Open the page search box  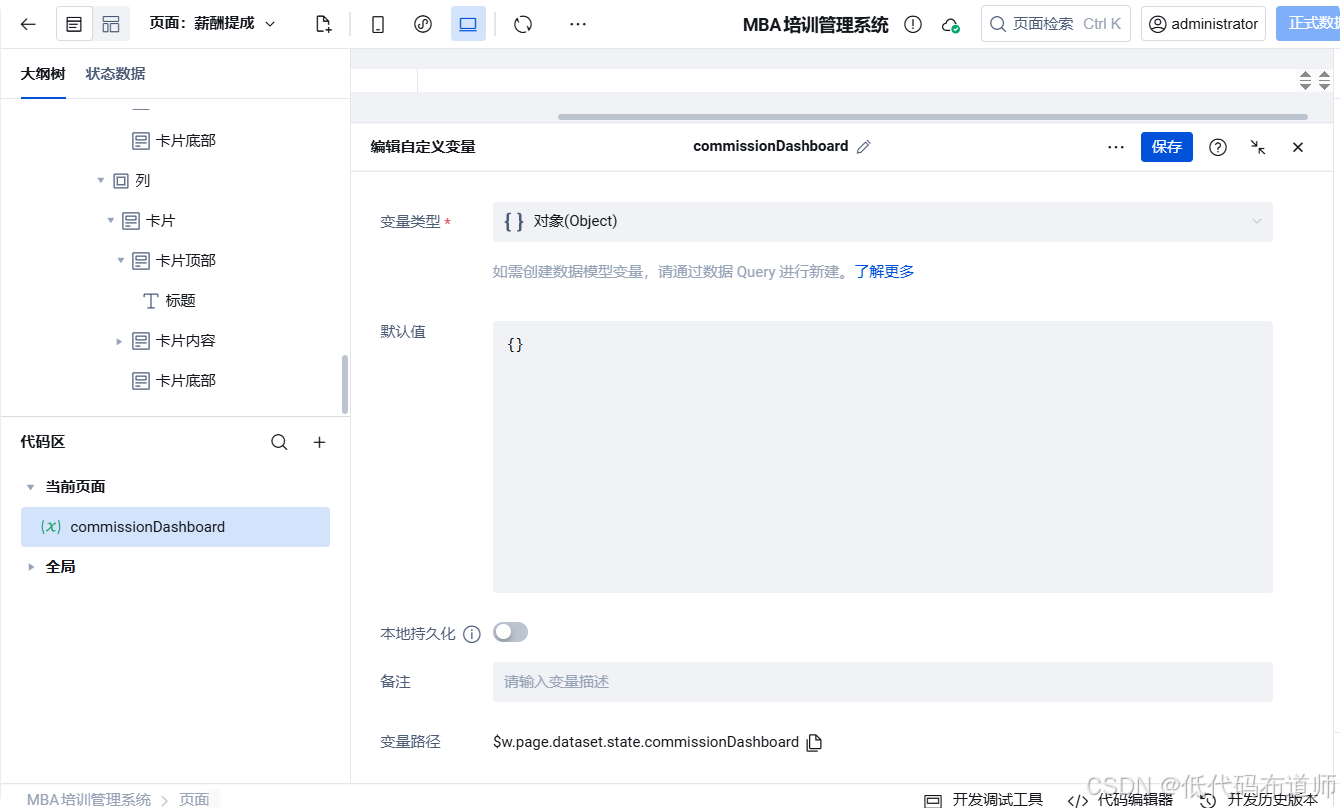point(1056,24)
